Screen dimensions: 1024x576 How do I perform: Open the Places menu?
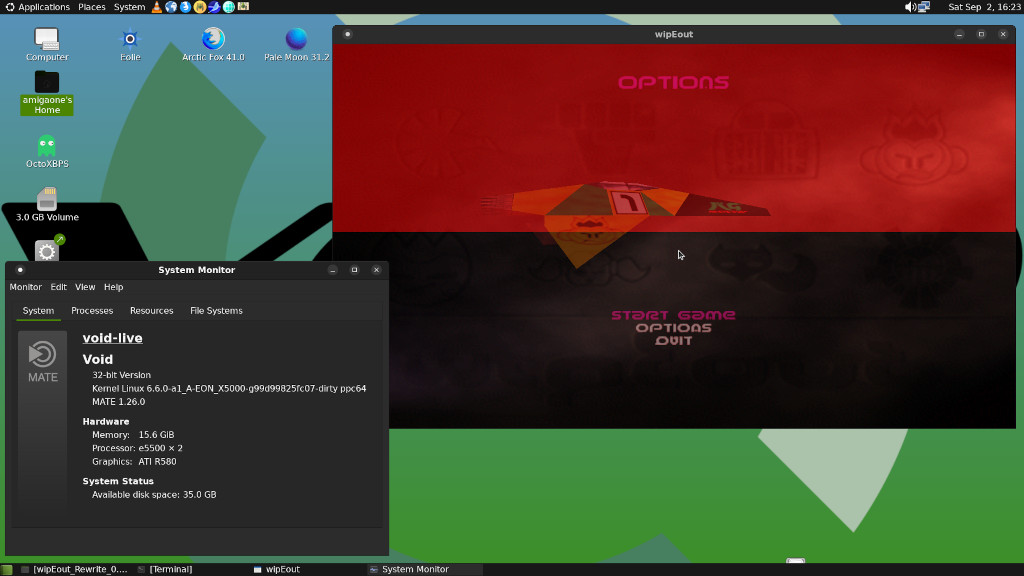[91, 7]
